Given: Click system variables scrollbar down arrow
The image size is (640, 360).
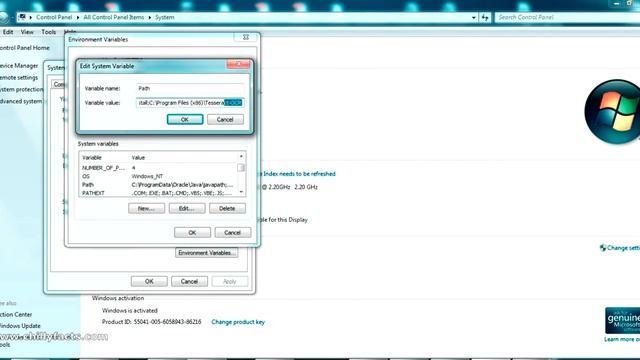Looking at the screenshot, I should coord(241,192).
